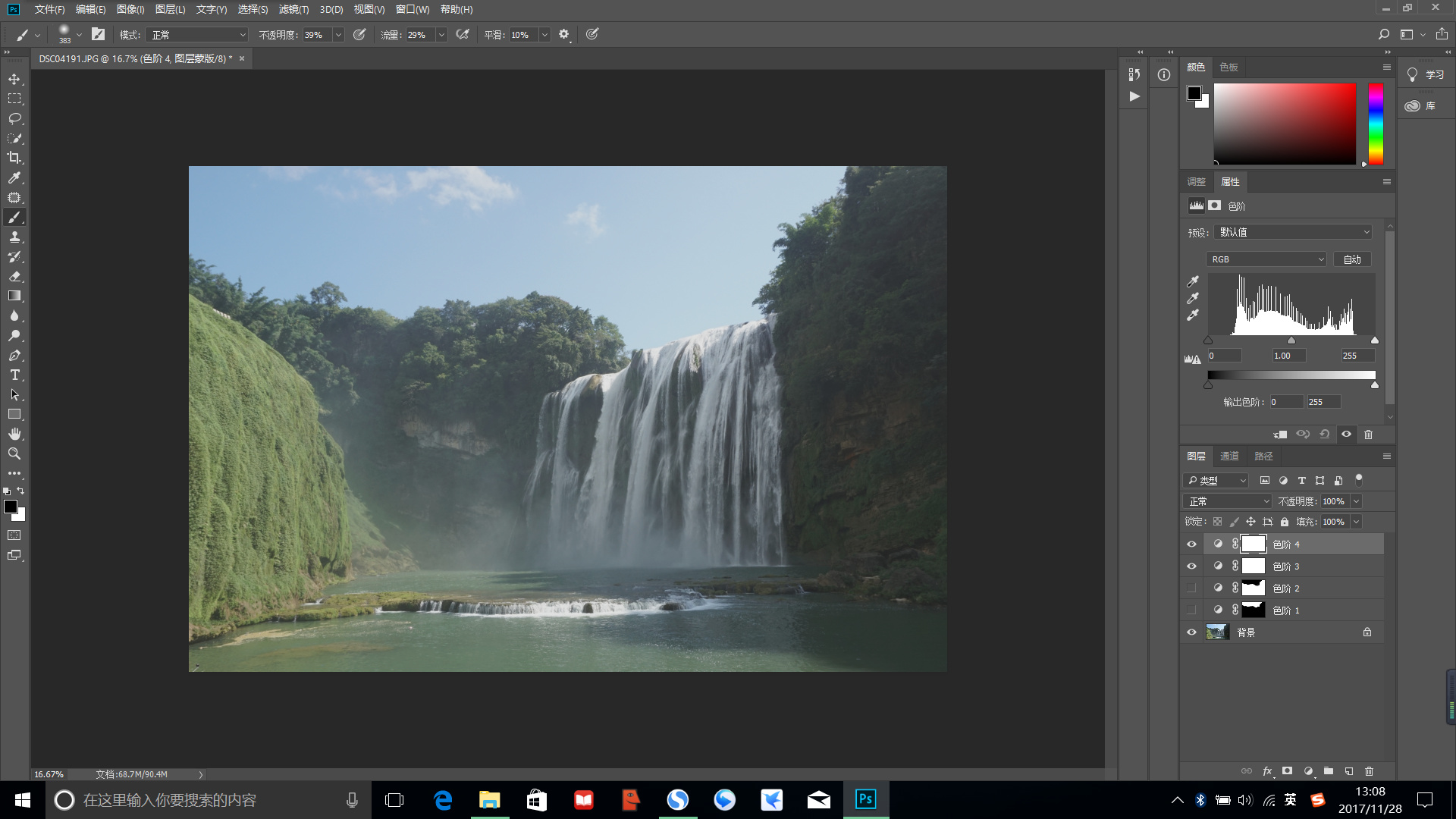Select the Zoom tool

click(14, 453)
